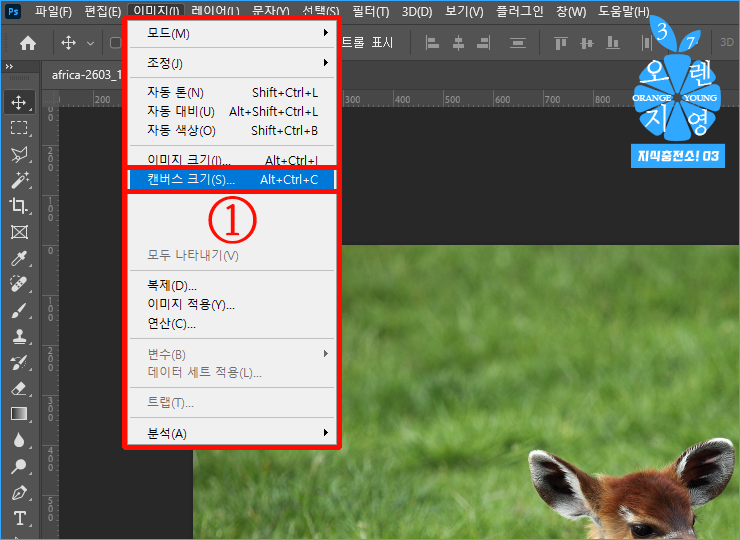Select the Move tool in toolbox
Image resolution: width=740 pixels, height=540 pixels.
coord(19,102)
